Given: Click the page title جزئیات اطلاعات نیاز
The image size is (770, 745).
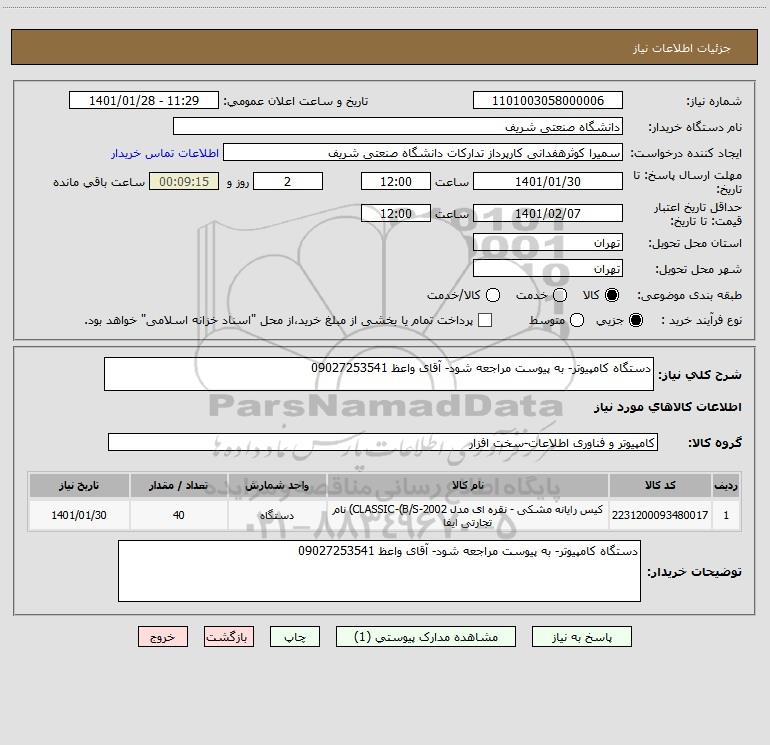Looking at the screenshot, I should pos(682,48).
